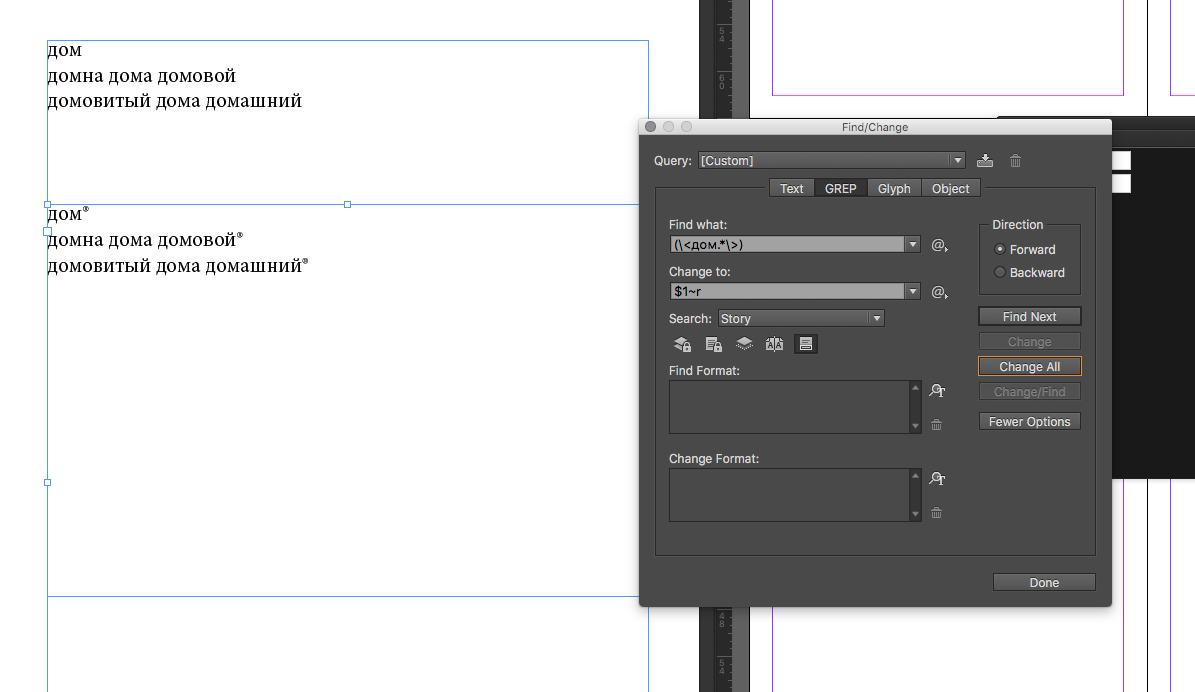The height and width of the screenshot is (692, 1195).
Task: Click the dimmed Change button
Action: (x=1030, y=341)
